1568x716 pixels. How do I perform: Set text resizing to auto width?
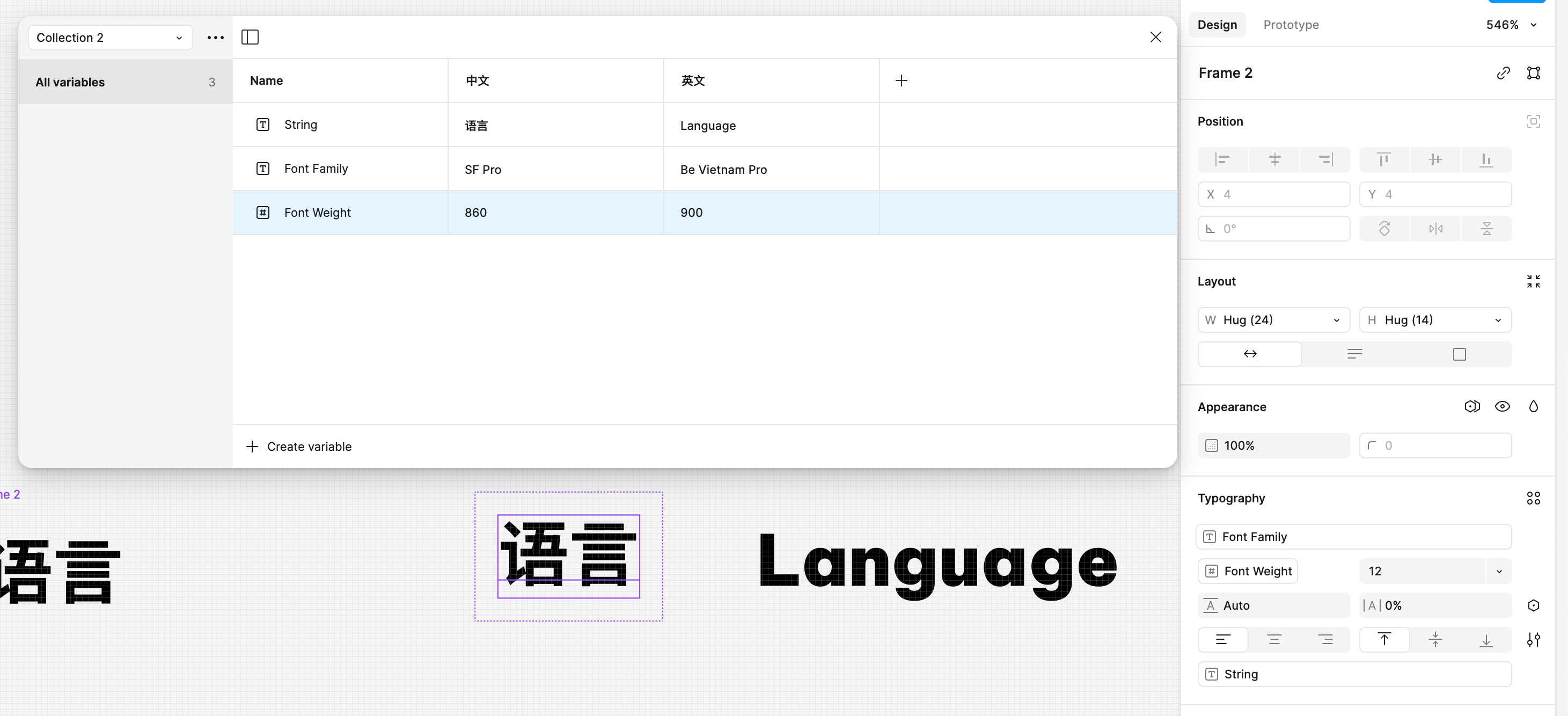[x=1250, y=354]
